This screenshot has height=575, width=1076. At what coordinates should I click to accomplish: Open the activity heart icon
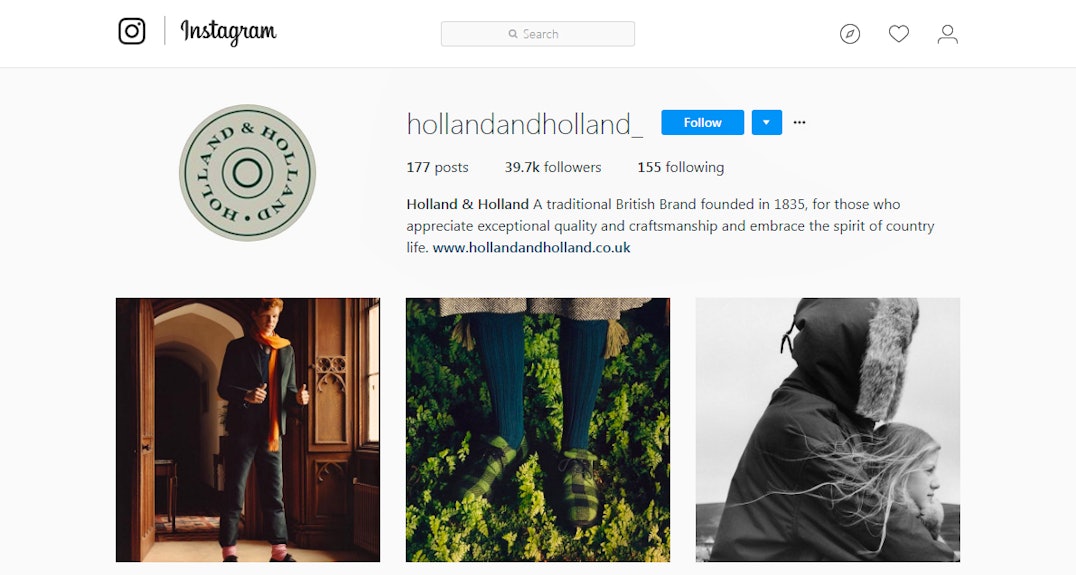898,34
